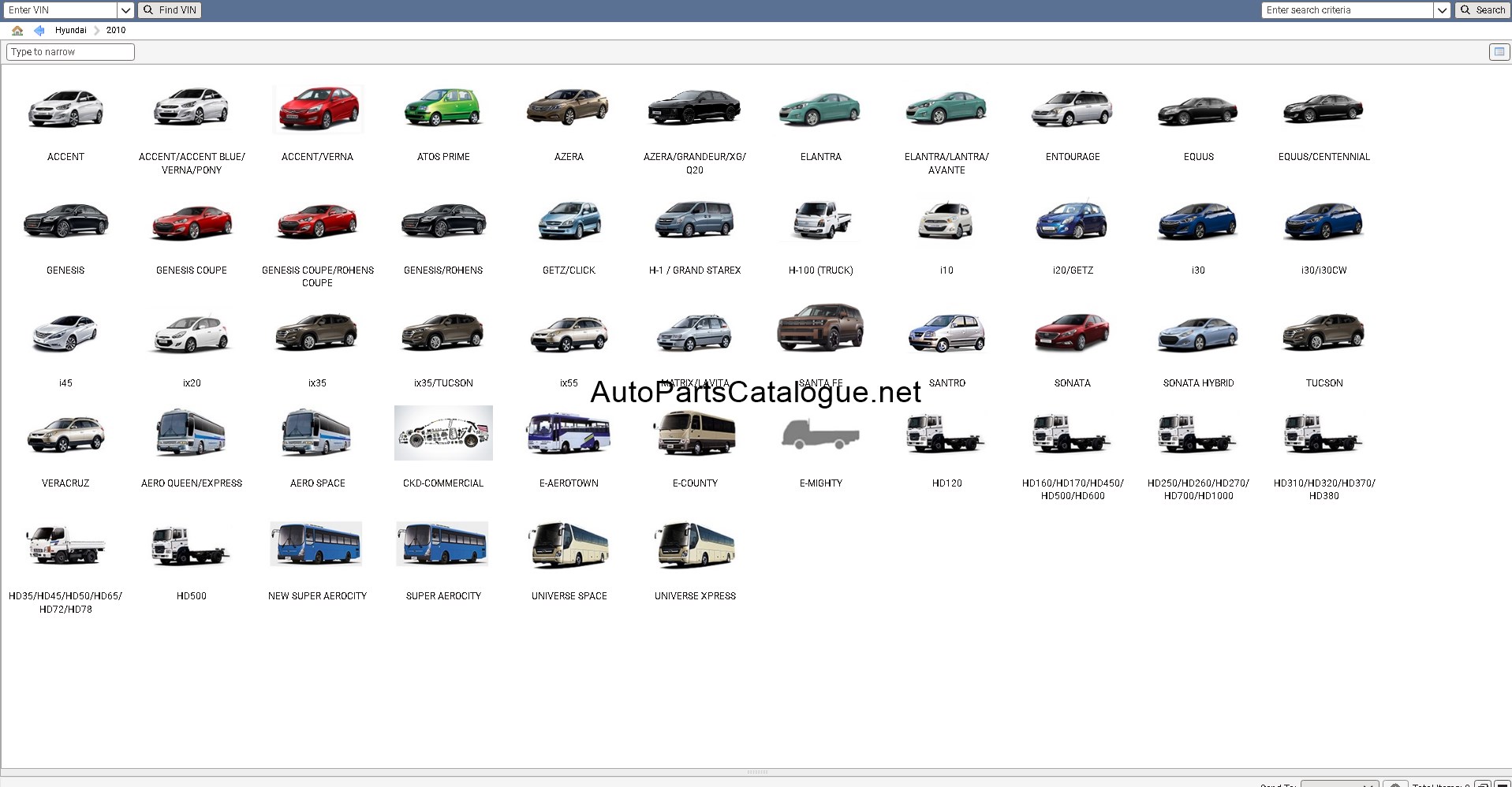1512x787 pixels.
Task: Click the home icon in breadcrumb
Action: tap(17, 31)
